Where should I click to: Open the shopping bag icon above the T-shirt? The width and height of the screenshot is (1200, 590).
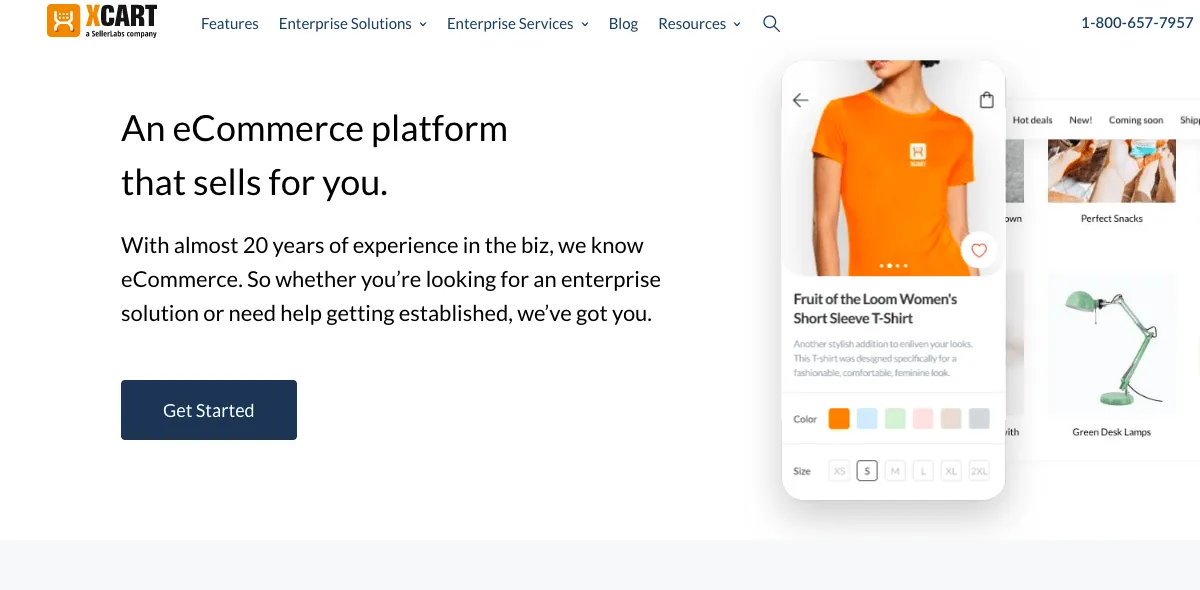987,100
